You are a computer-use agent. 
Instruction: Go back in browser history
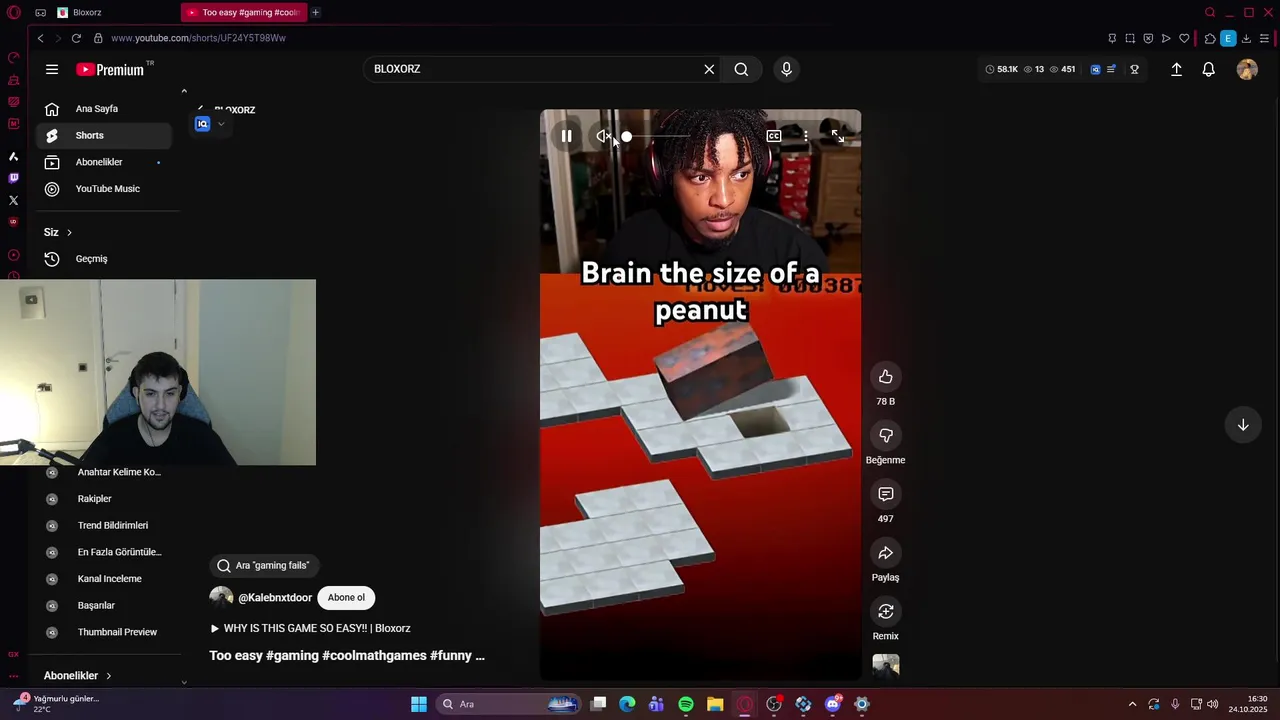point(40,38)
